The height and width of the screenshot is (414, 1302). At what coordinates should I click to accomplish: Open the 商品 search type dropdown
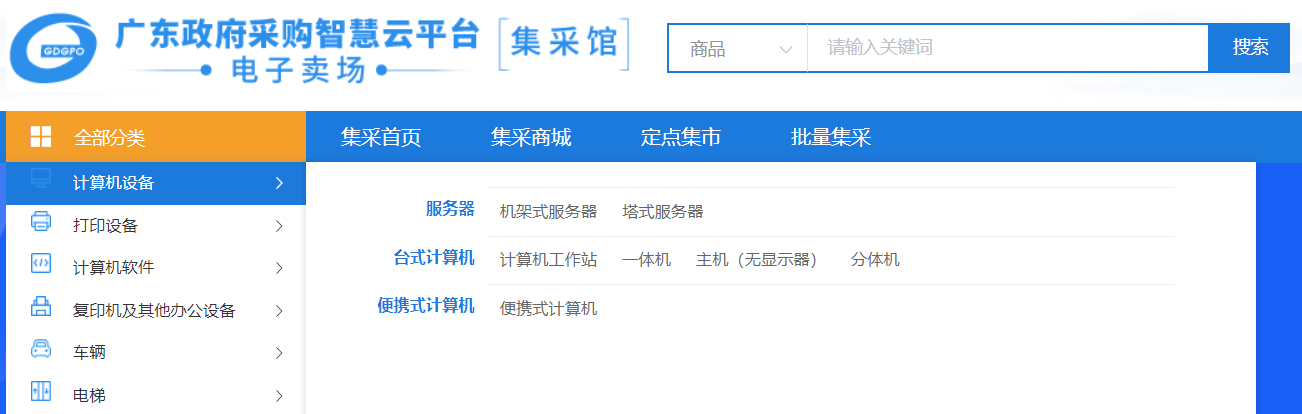click(x=738, y=48)
